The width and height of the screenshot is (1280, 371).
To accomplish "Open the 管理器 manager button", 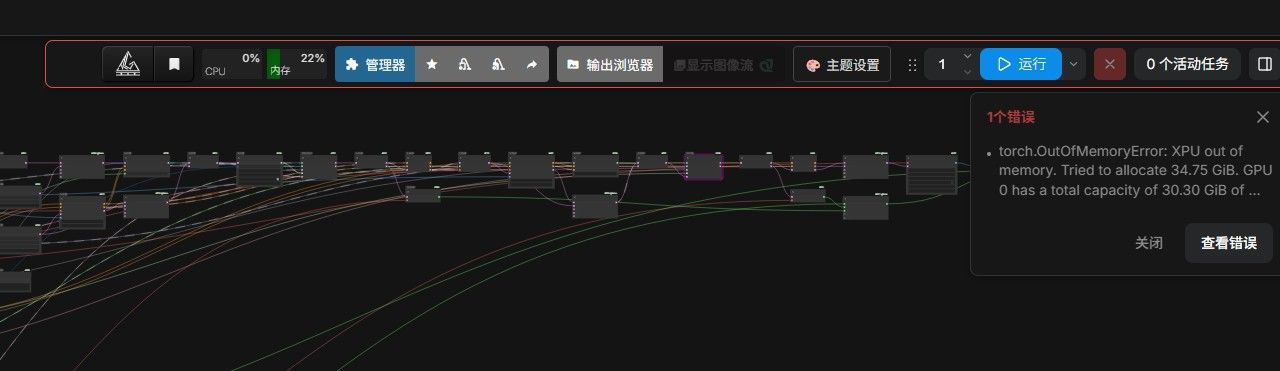I will pyautogui.click(x=375, y=64).
